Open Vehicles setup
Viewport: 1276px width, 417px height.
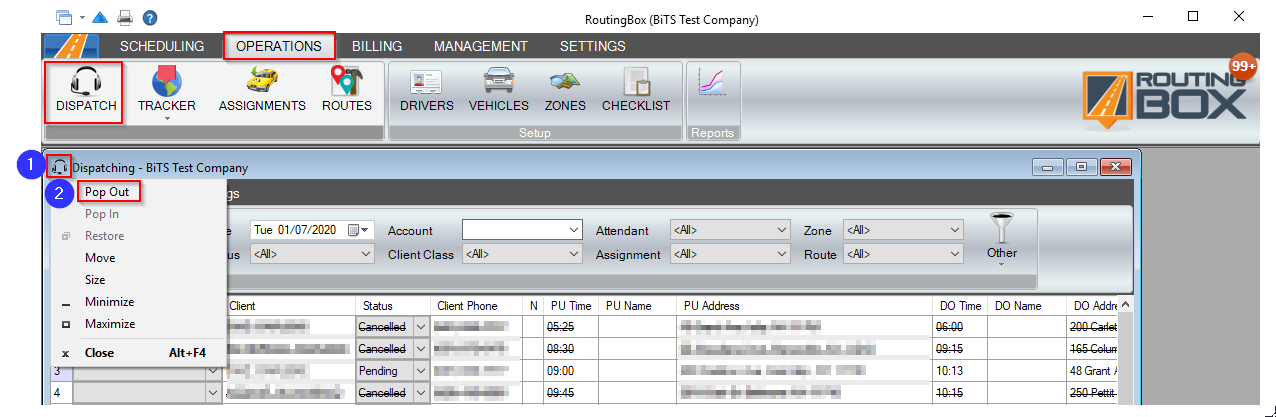[x=498, y=92]
